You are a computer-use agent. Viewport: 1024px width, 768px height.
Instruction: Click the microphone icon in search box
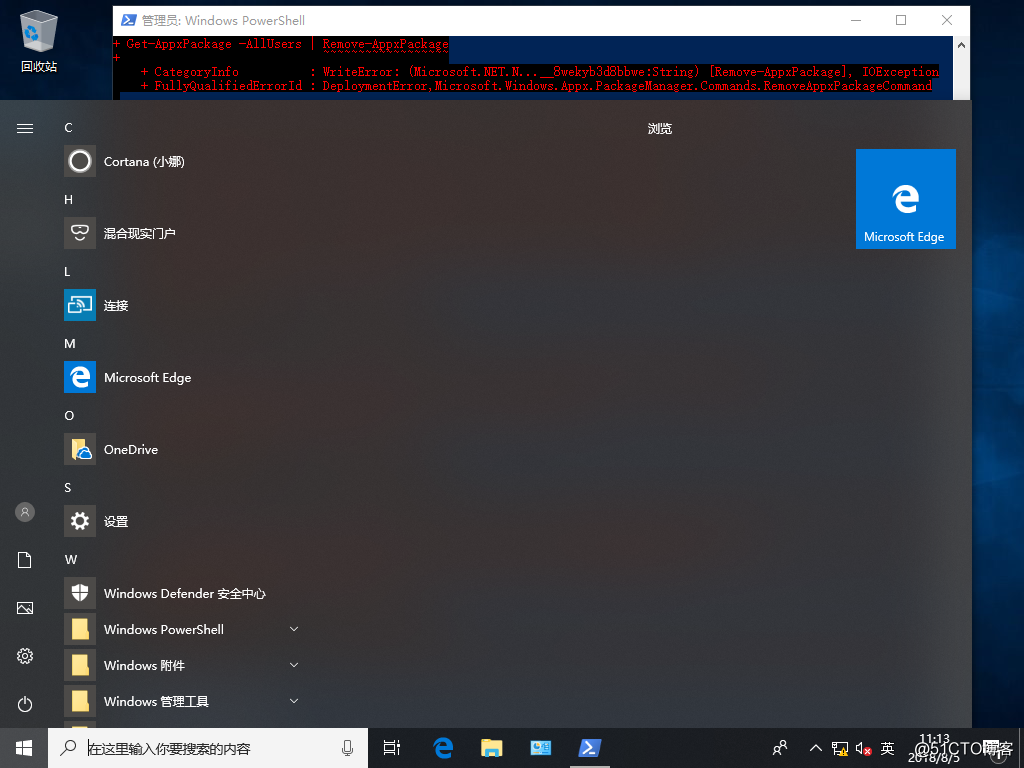[x=347, y=748]
